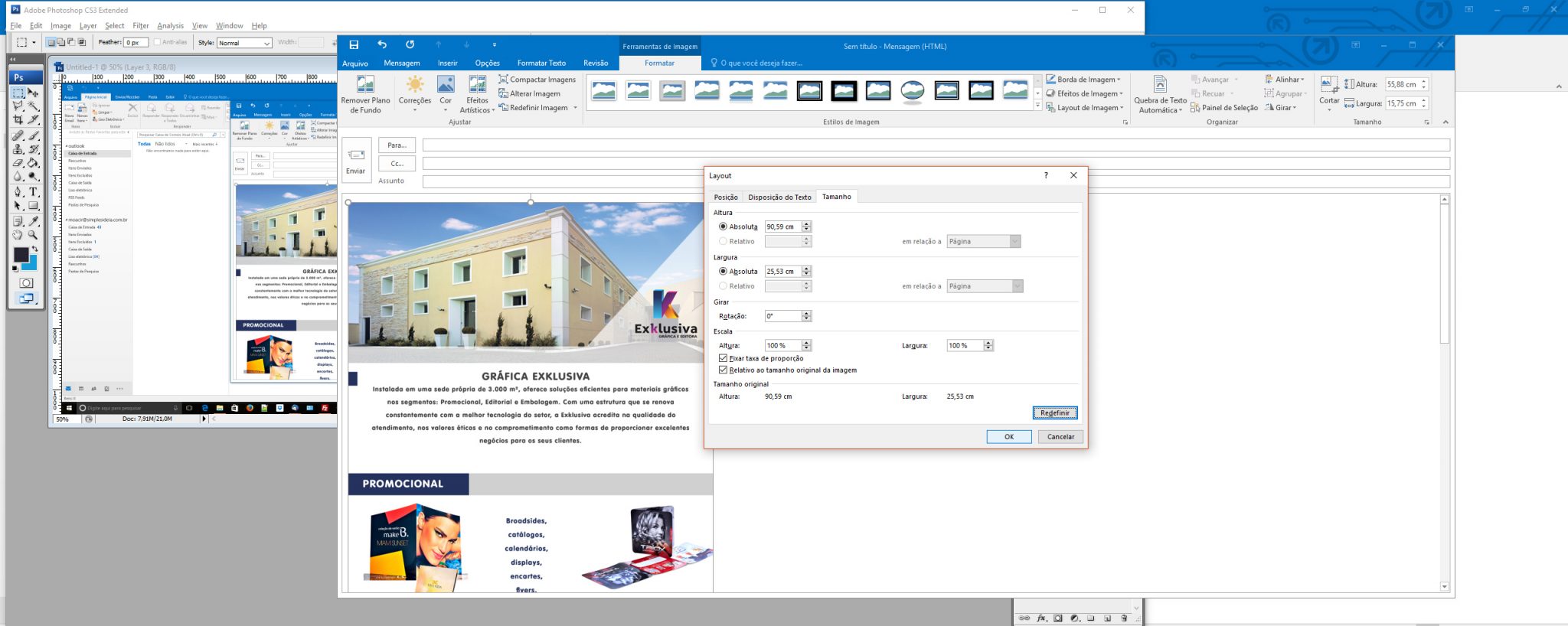This screenshot has height=626, width=1568.
Task: Open Layout de Imagem dropdown
Action: click(1085, 108)
